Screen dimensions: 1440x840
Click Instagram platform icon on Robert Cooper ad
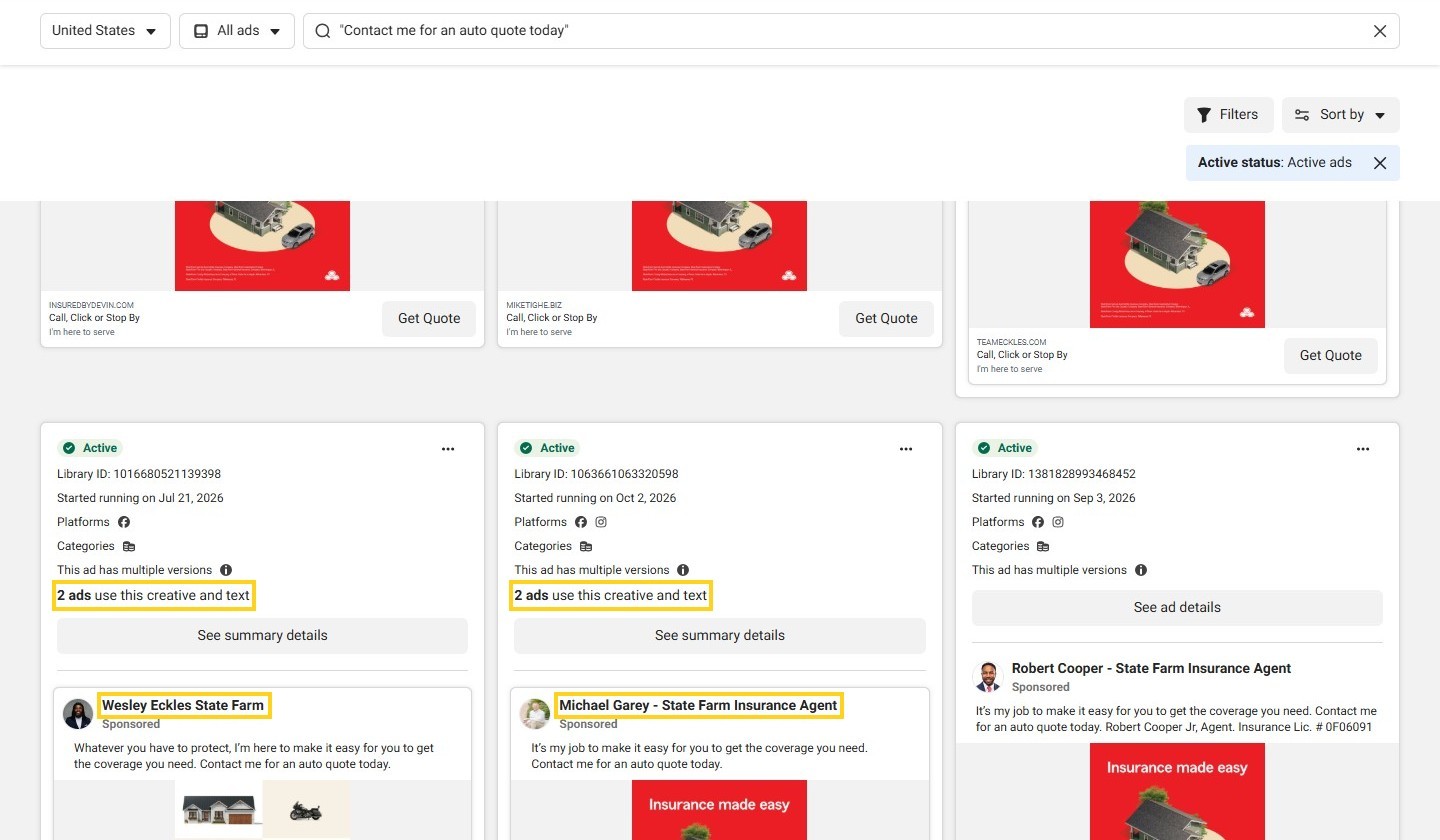pyautogui.click(x=1058, y=522)
